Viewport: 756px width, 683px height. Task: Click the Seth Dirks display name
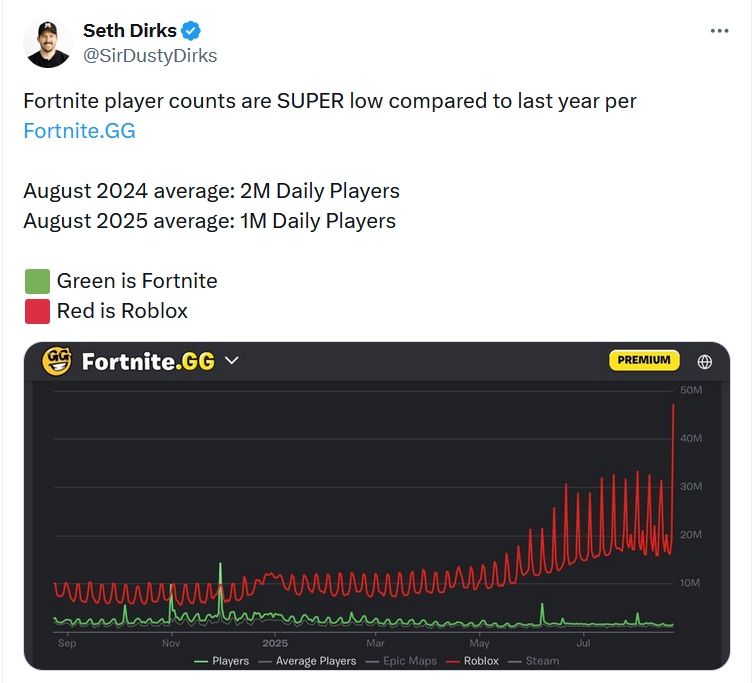click(x=130, y=30)
